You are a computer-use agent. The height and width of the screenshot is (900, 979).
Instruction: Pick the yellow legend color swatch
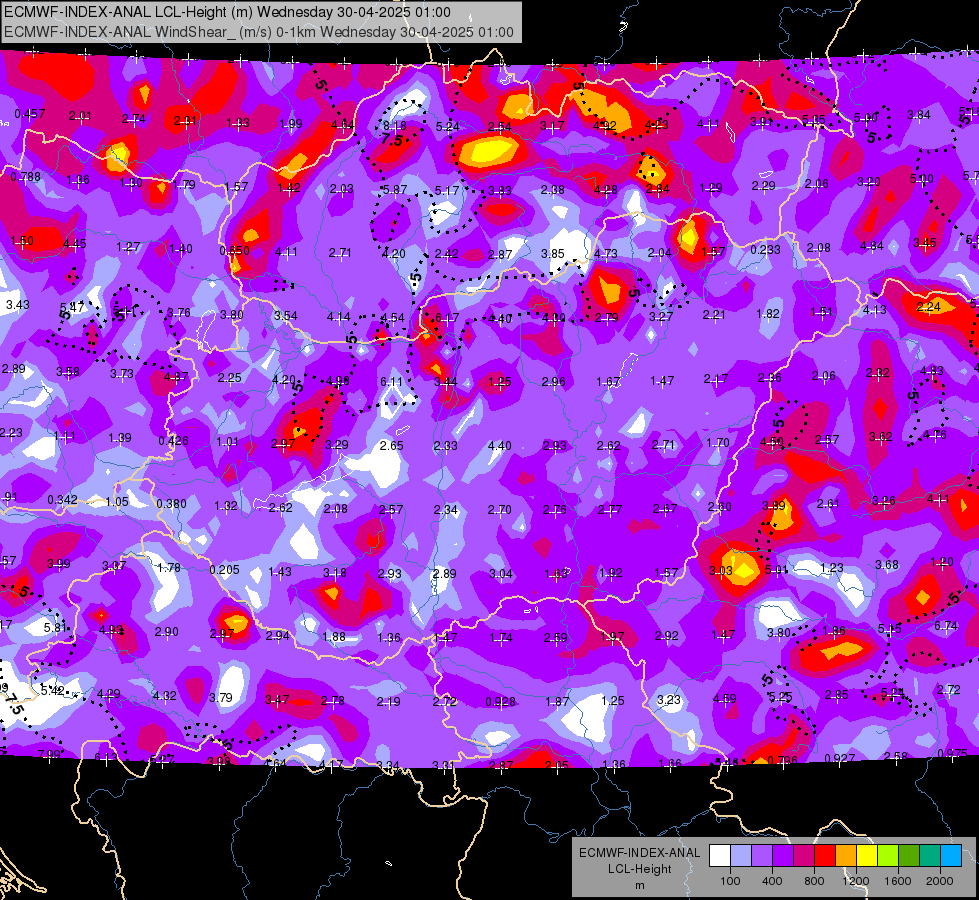[867, 856]
